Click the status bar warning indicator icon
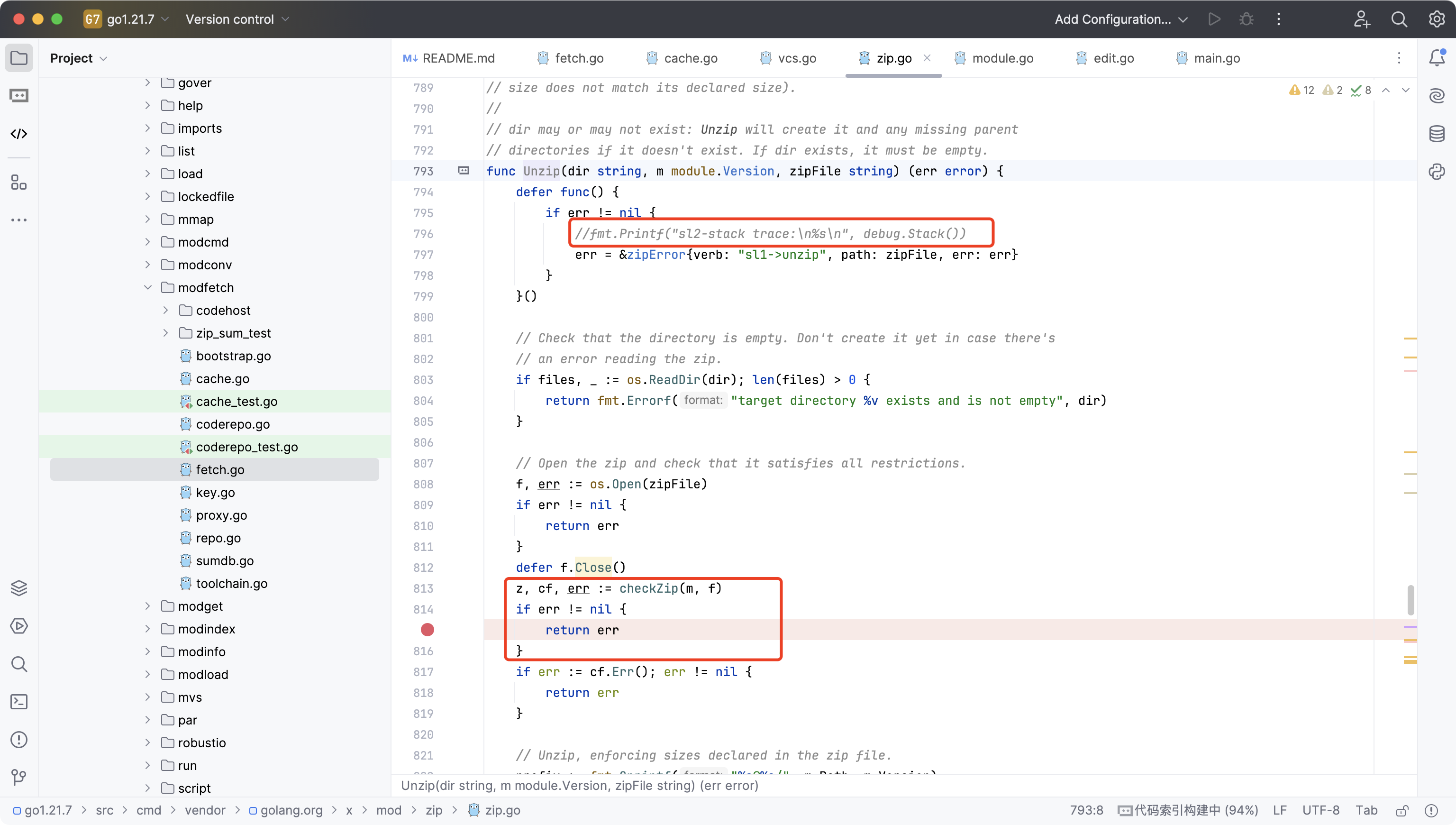1456x825 pixels. coord(1431,810)
